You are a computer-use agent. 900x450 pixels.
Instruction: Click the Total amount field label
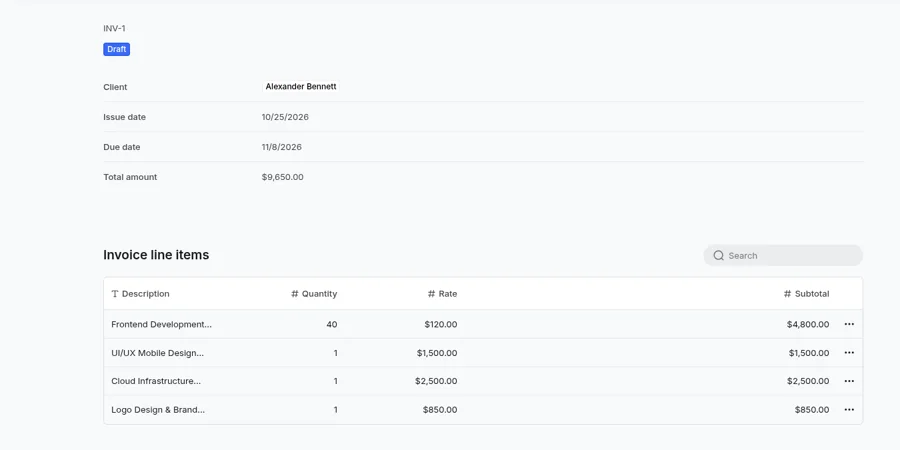click(130, 177)
